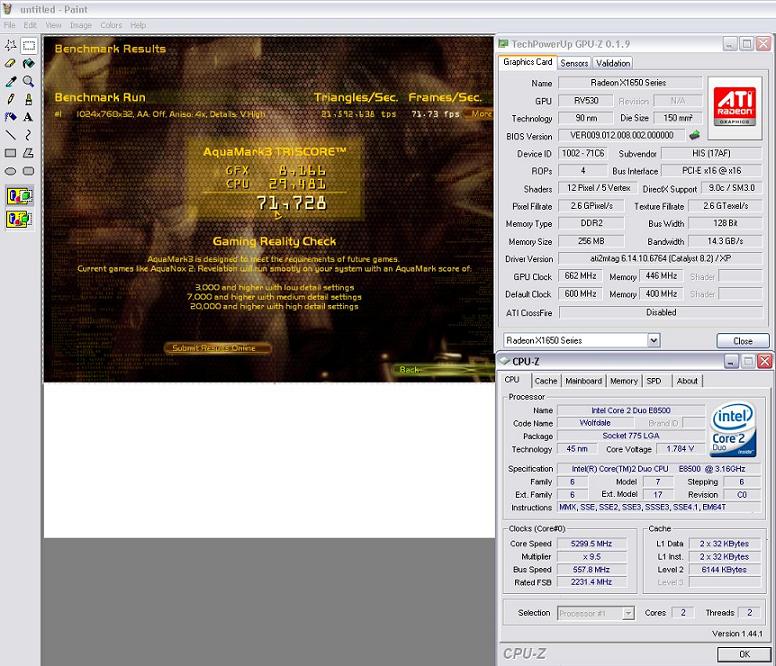Open the Image menu in Paint

point(81,25)
